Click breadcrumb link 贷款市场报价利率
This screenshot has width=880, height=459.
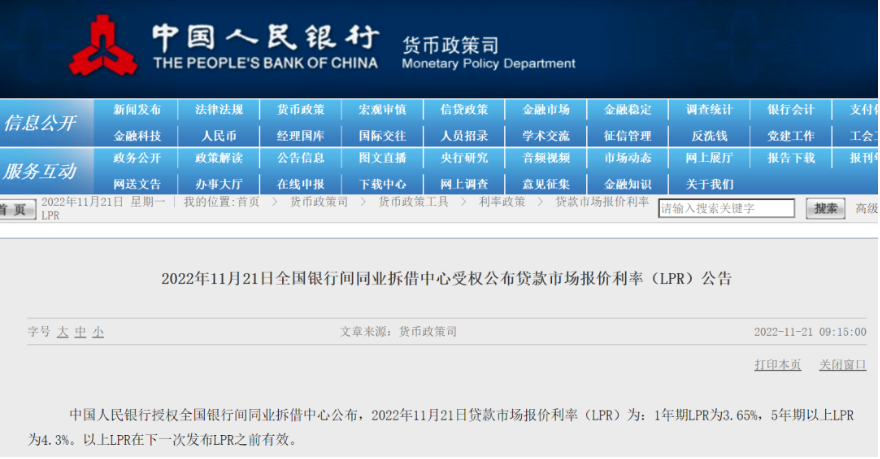pyautogui.click(x=602, y=202)
